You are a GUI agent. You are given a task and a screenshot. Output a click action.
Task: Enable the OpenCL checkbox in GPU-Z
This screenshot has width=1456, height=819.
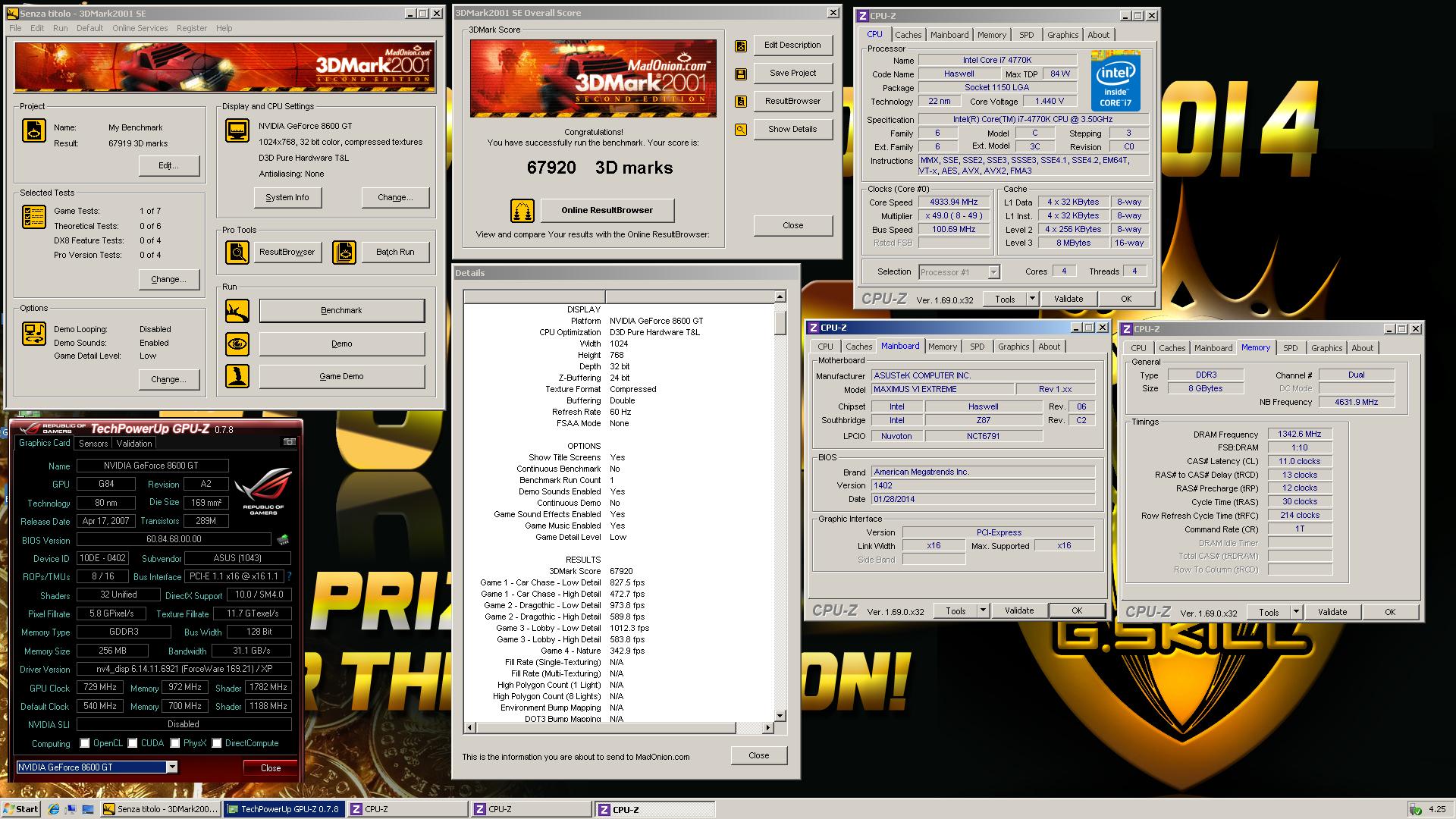(85, 743)
